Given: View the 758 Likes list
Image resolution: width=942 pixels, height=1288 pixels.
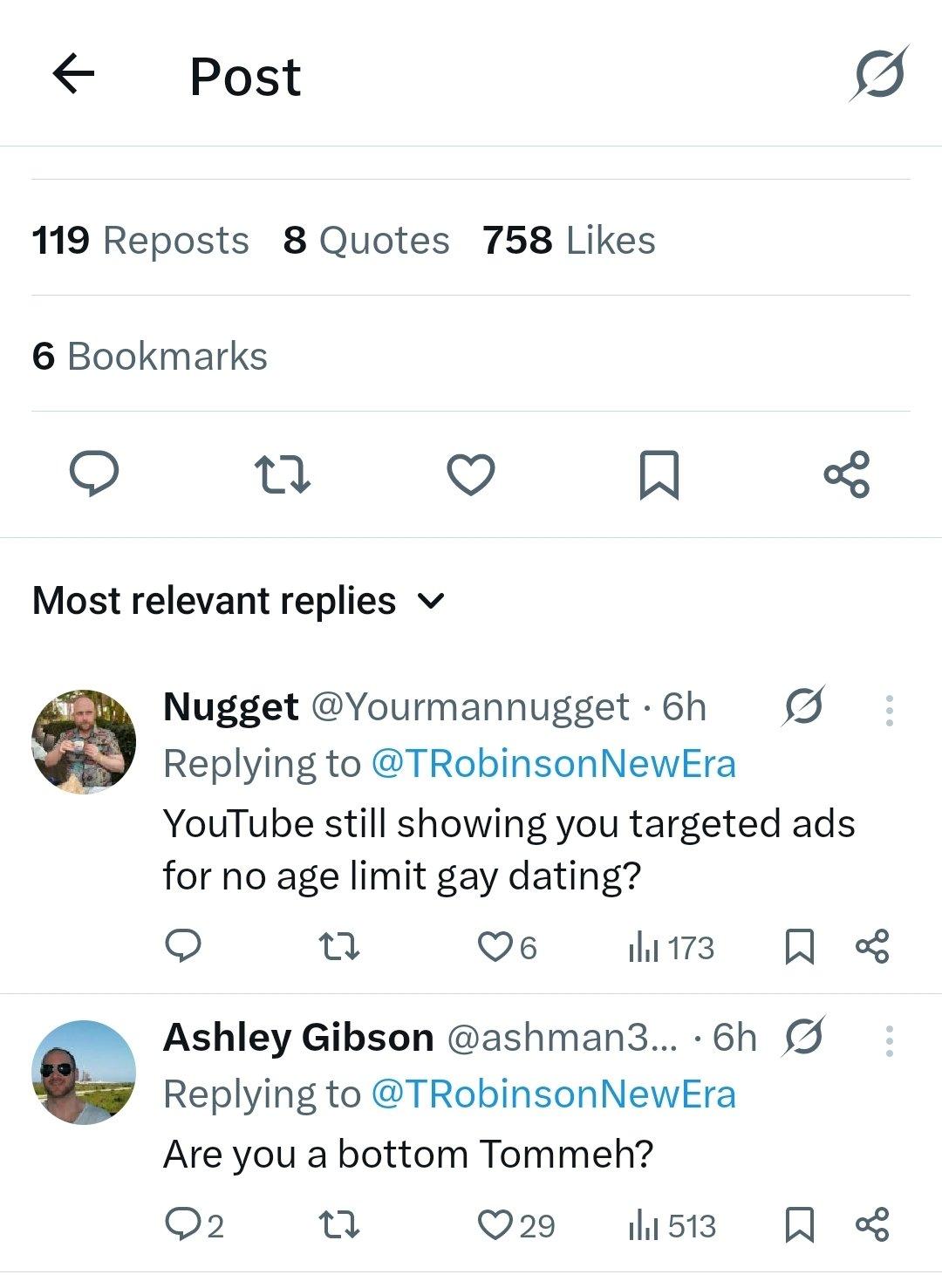Looking at the screenshot, I should [569, 240].
